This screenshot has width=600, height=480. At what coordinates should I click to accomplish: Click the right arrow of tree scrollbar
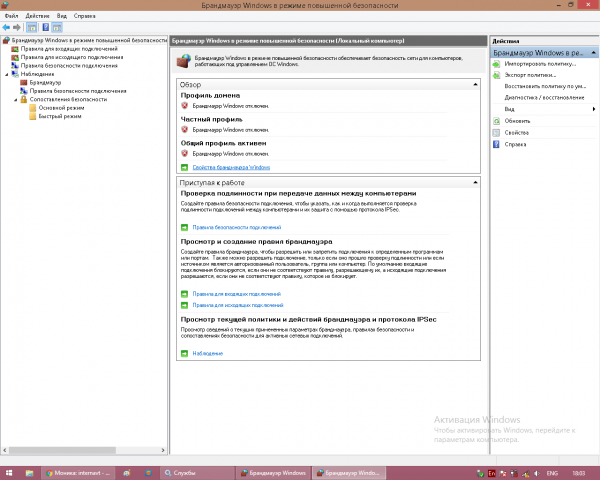163,450
